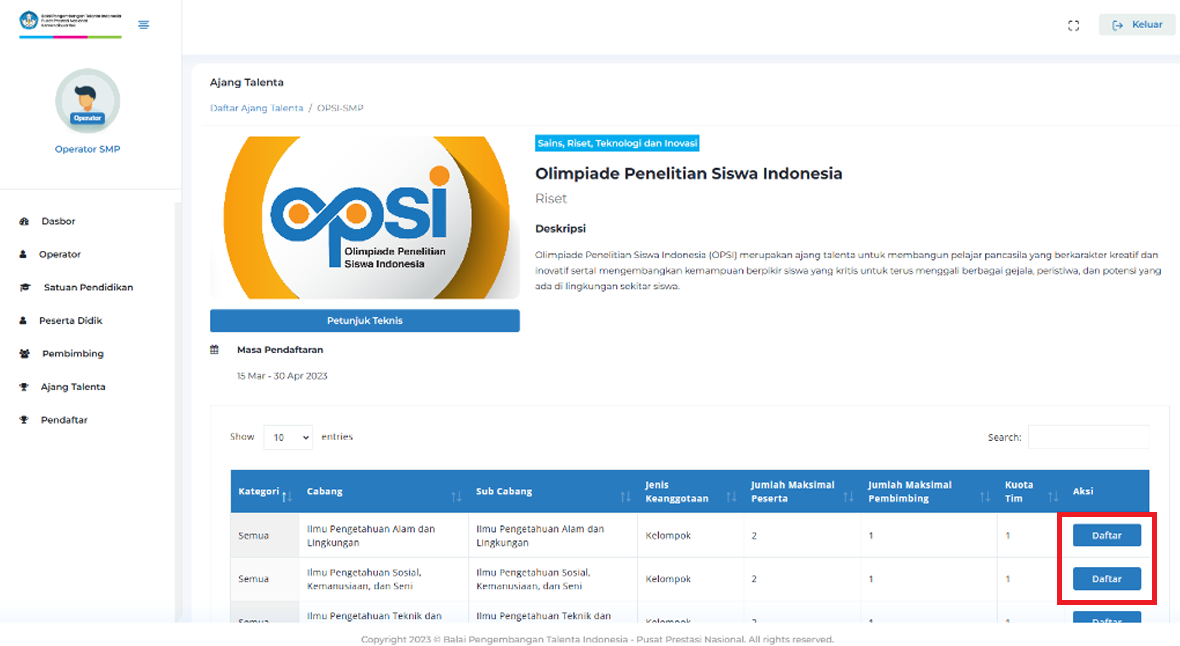Toggle the sidebar hamburger menu icon

(x=144, y=25)
